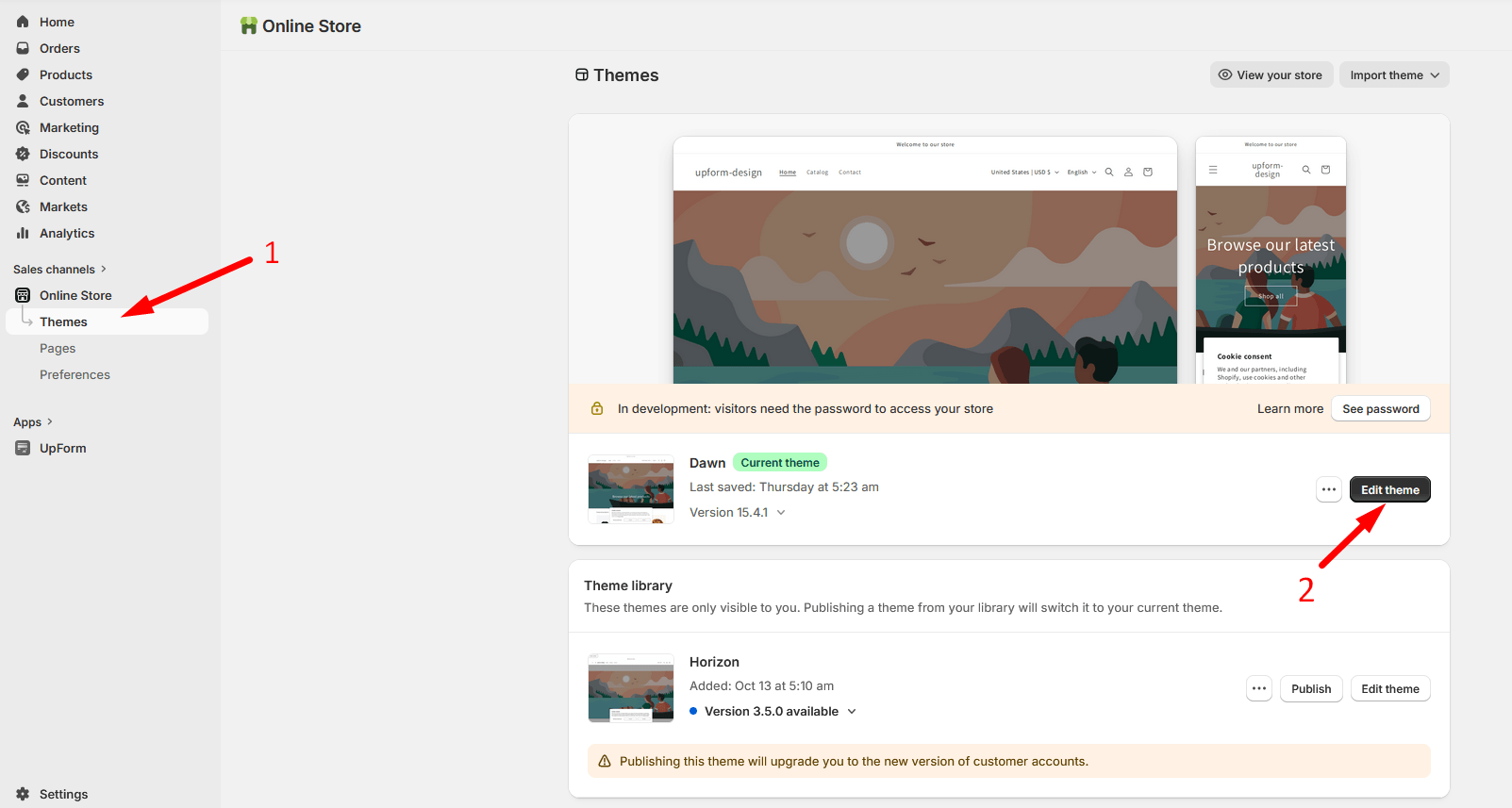Click hamburger menu in mobile store preview
Image resolution: width=1512 pixels, height=808 pixels.
[1213, 170]
